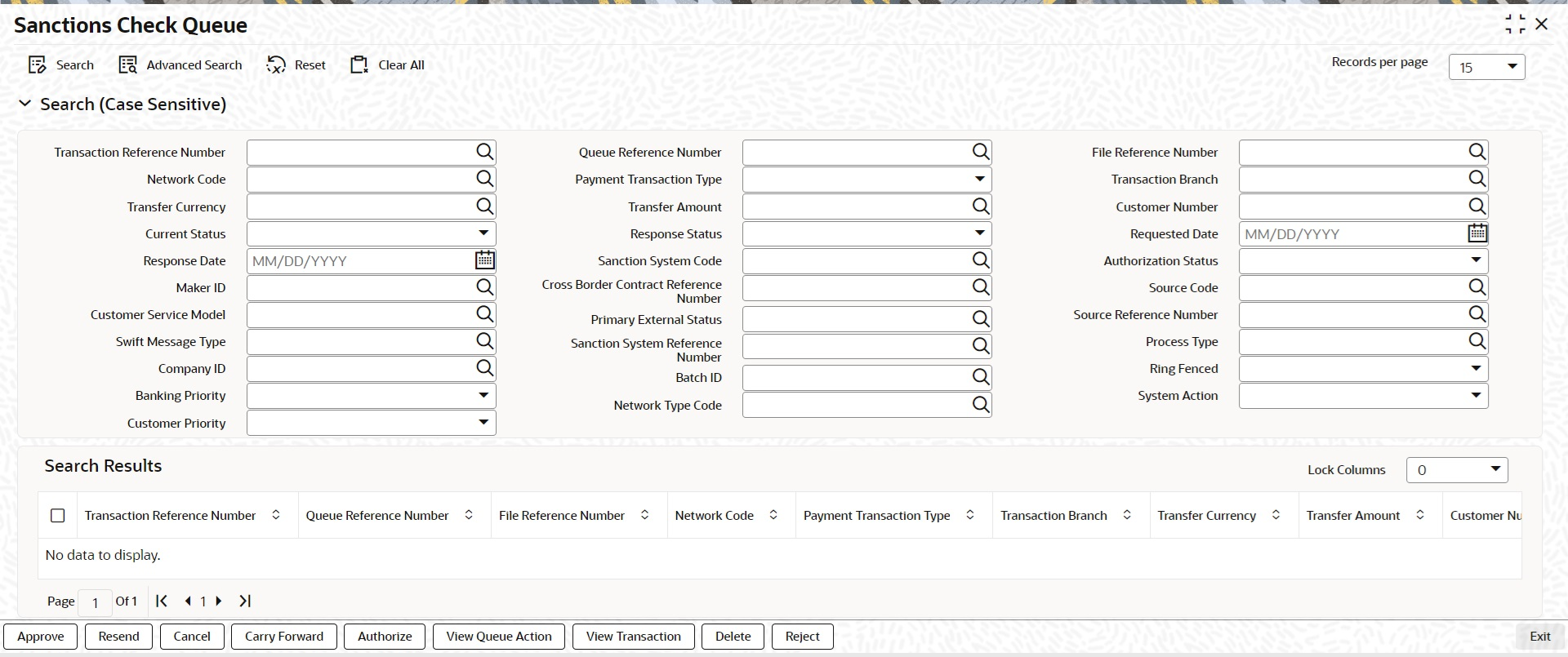
Task: Open Batch ID search lookup
Action: 981,377
